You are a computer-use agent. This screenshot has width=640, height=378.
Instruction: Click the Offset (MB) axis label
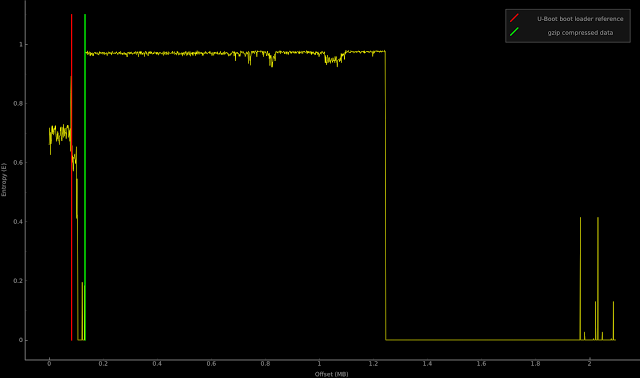pos(331,374)
